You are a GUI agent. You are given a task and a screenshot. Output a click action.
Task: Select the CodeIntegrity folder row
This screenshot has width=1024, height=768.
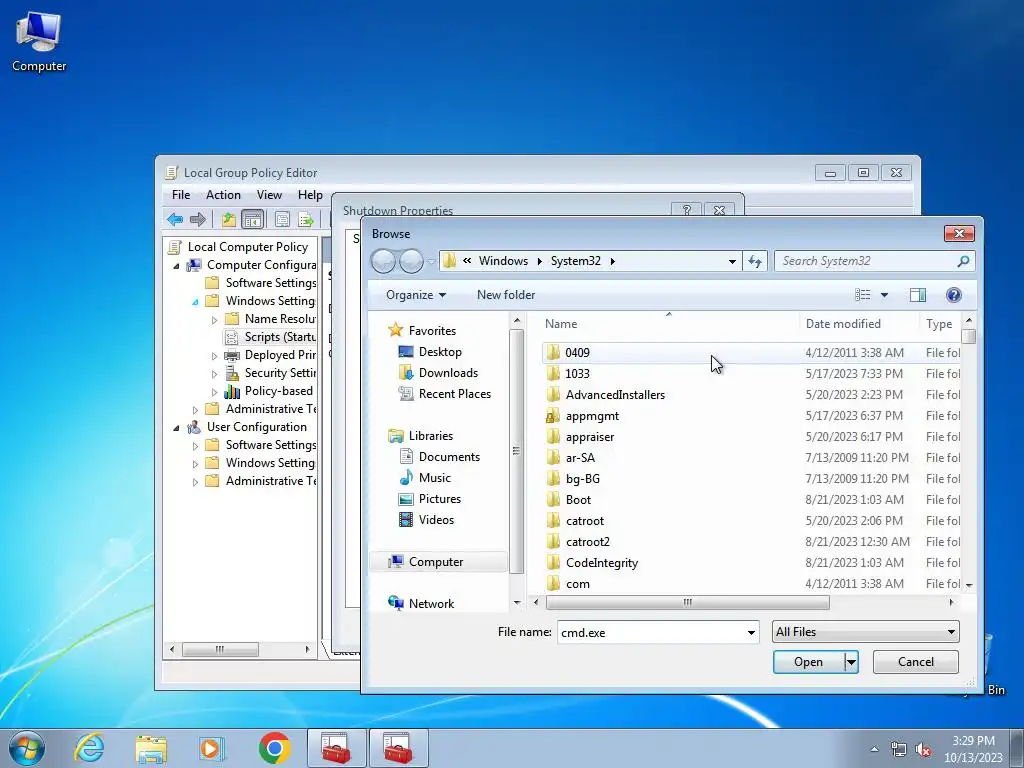[x=750, y=563]
